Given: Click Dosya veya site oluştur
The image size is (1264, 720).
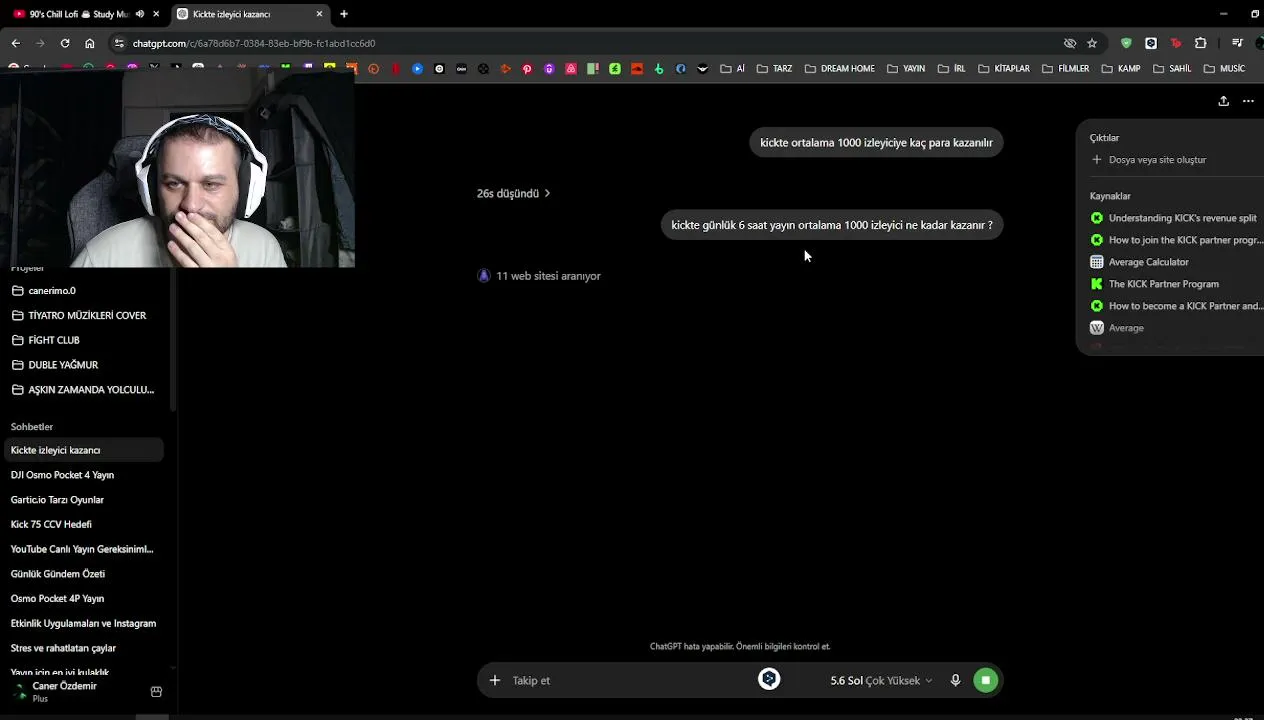Looking at the screenshot, I should tap(1157, 159).
